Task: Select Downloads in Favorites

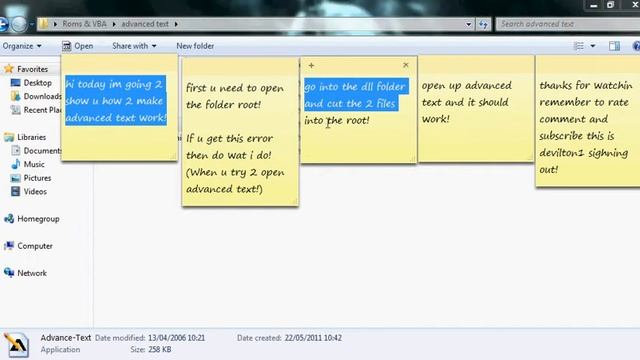Action: pos(42,96)
